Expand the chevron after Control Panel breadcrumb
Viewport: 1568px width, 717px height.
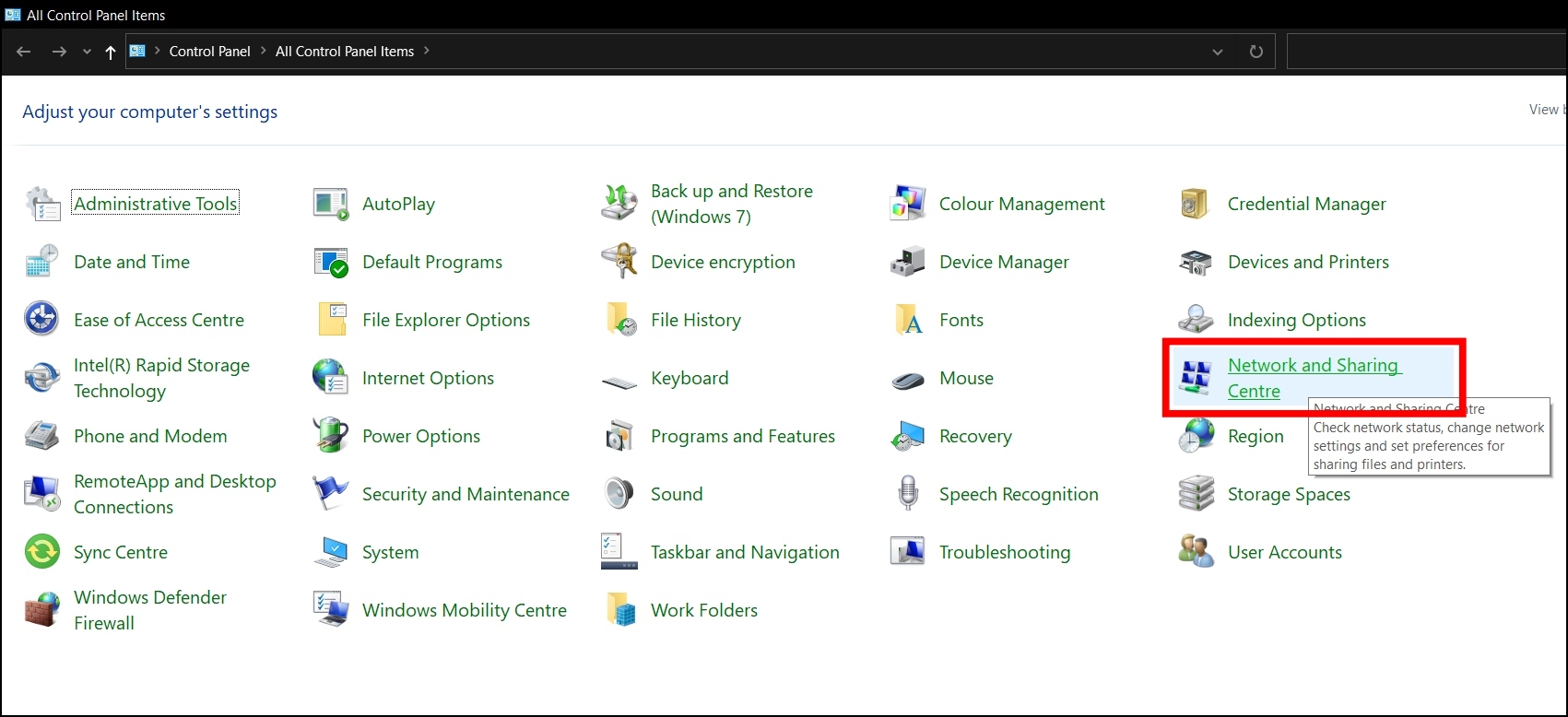(263, 51)
